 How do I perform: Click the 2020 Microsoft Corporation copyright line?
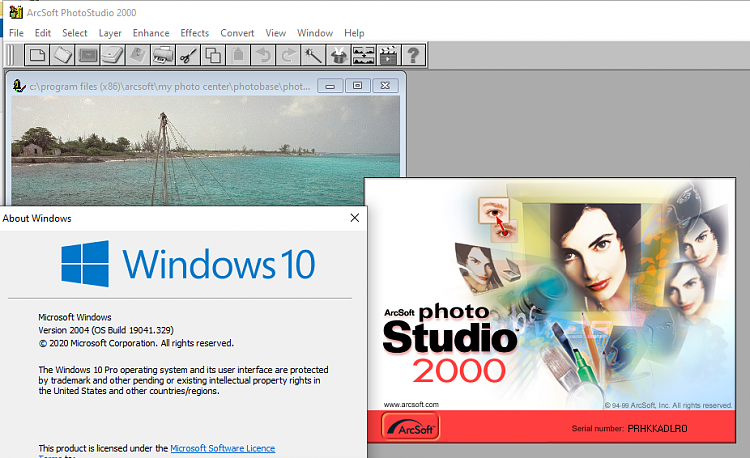coord(136,343)
